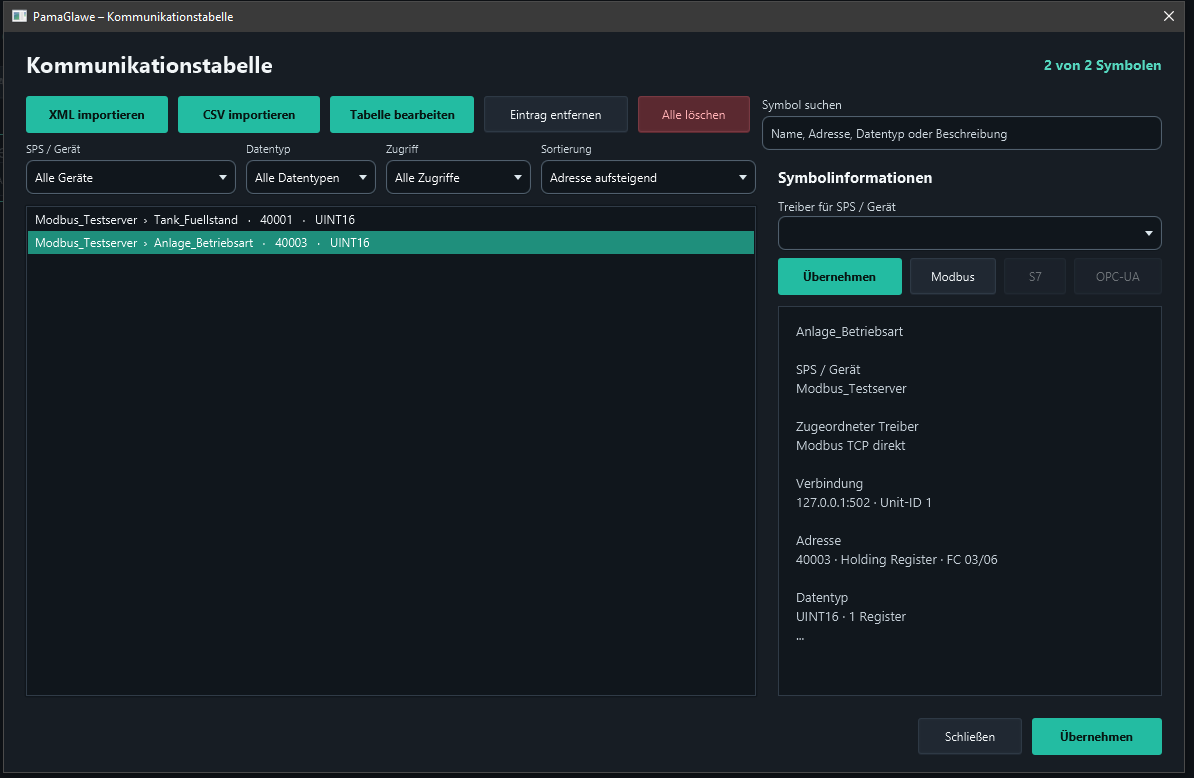Click the "UINT16 · 1 Register" data type text
The height and width of the screenshot is (778, 1194).
pos(851,617)
